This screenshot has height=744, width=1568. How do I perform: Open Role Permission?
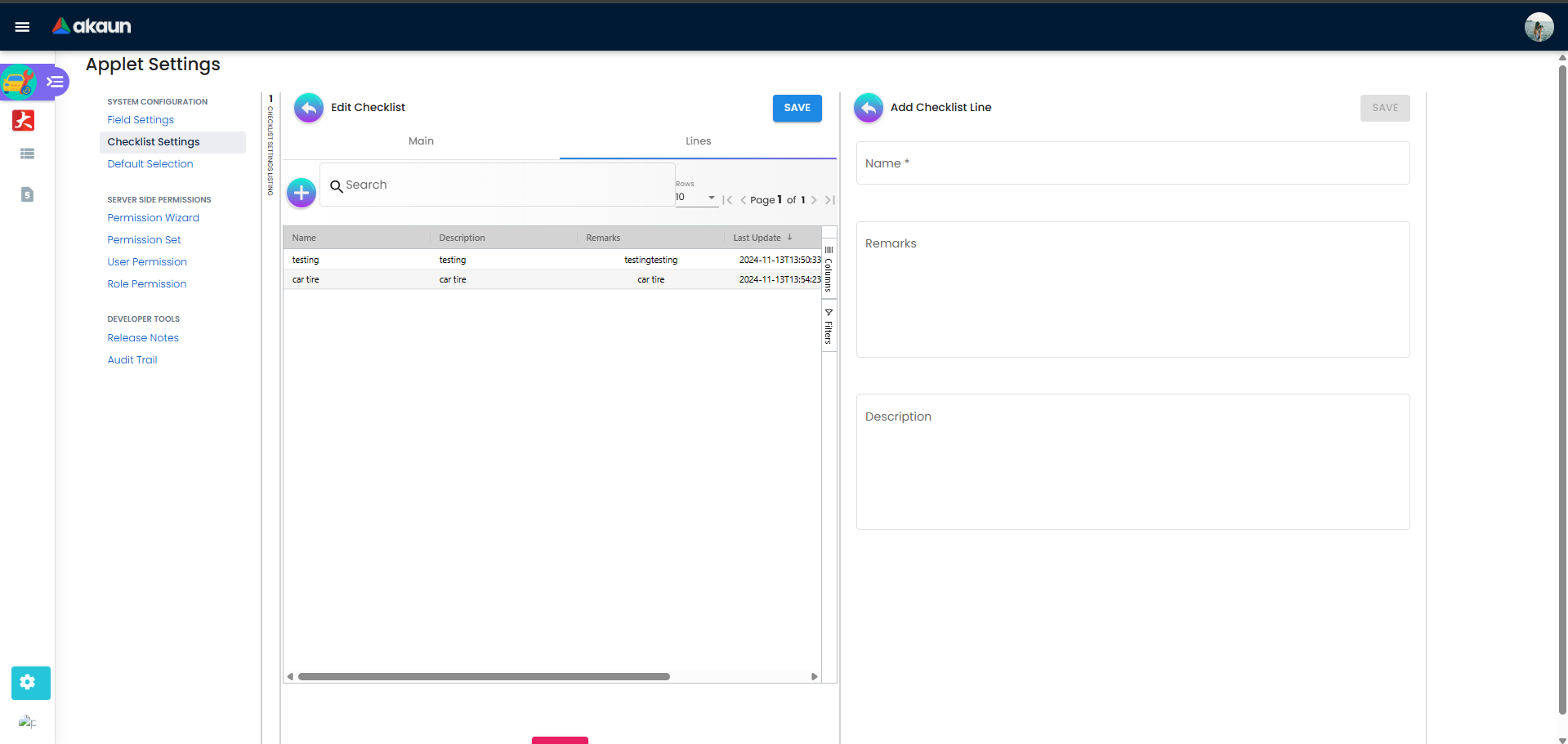146,284
